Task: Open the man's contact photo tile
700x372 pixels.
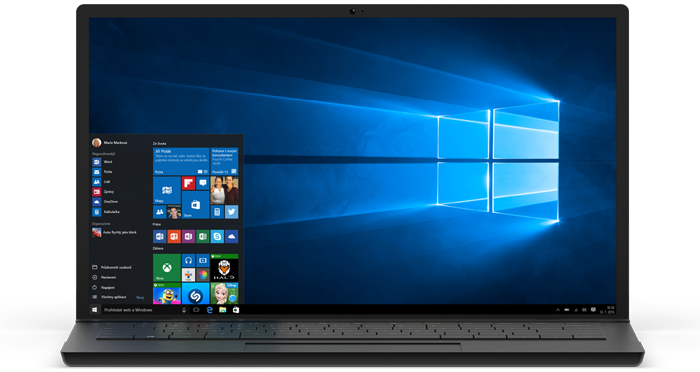Action: click(174, 212)
